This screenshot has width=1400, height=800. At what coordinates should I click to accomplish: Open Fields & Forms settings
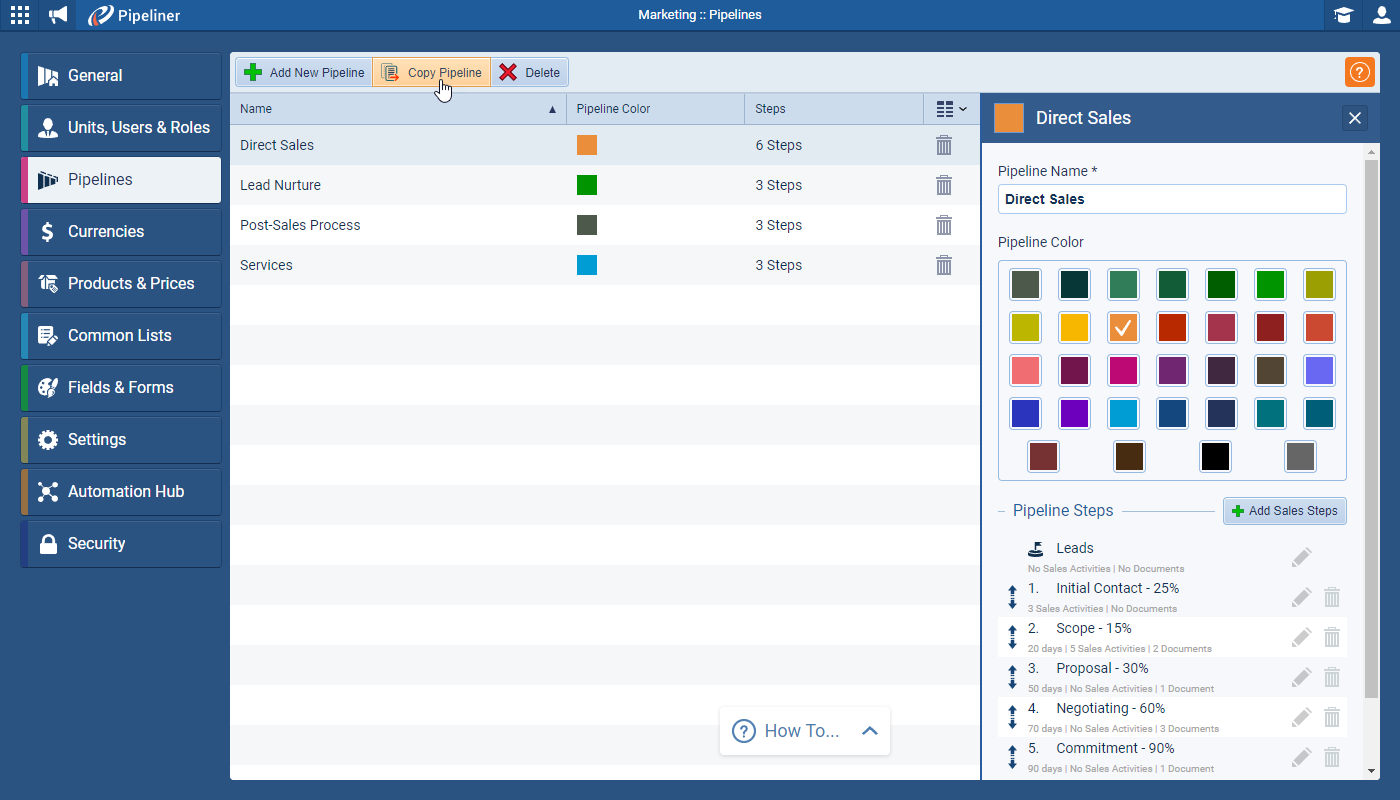(x=120, y=387)
